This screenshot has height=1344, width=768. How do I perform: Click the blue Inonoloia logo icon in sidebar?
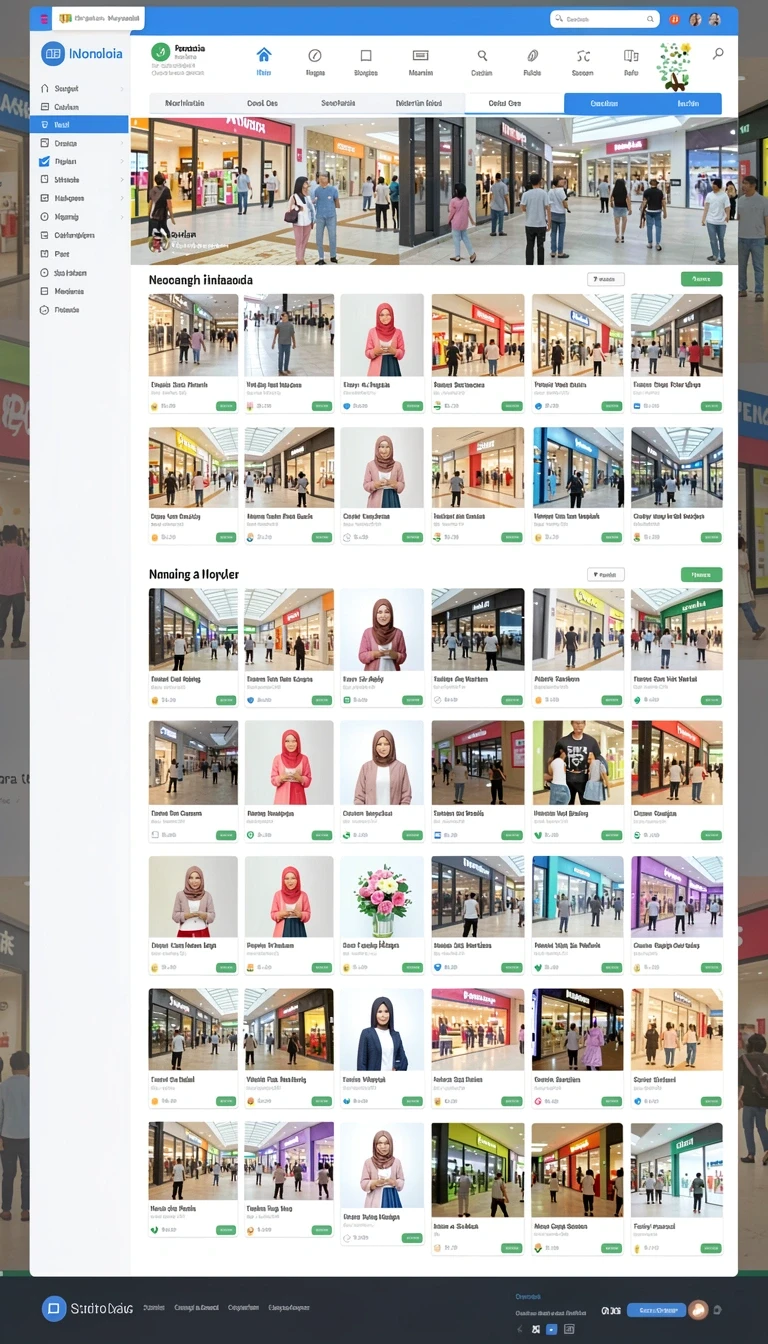point(53,54)
